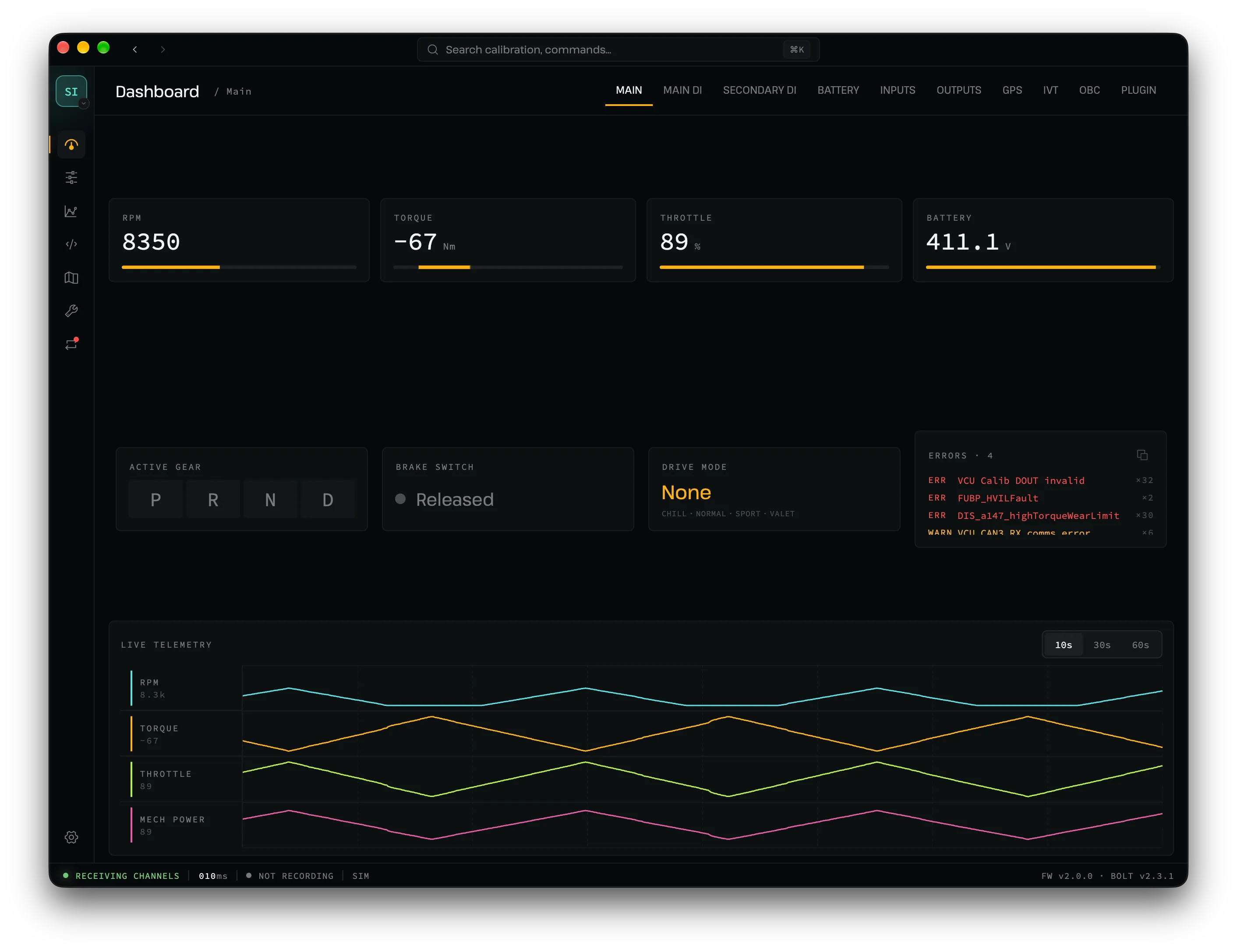
Task: Set telemetry window to 30s
Action: 1102,645
